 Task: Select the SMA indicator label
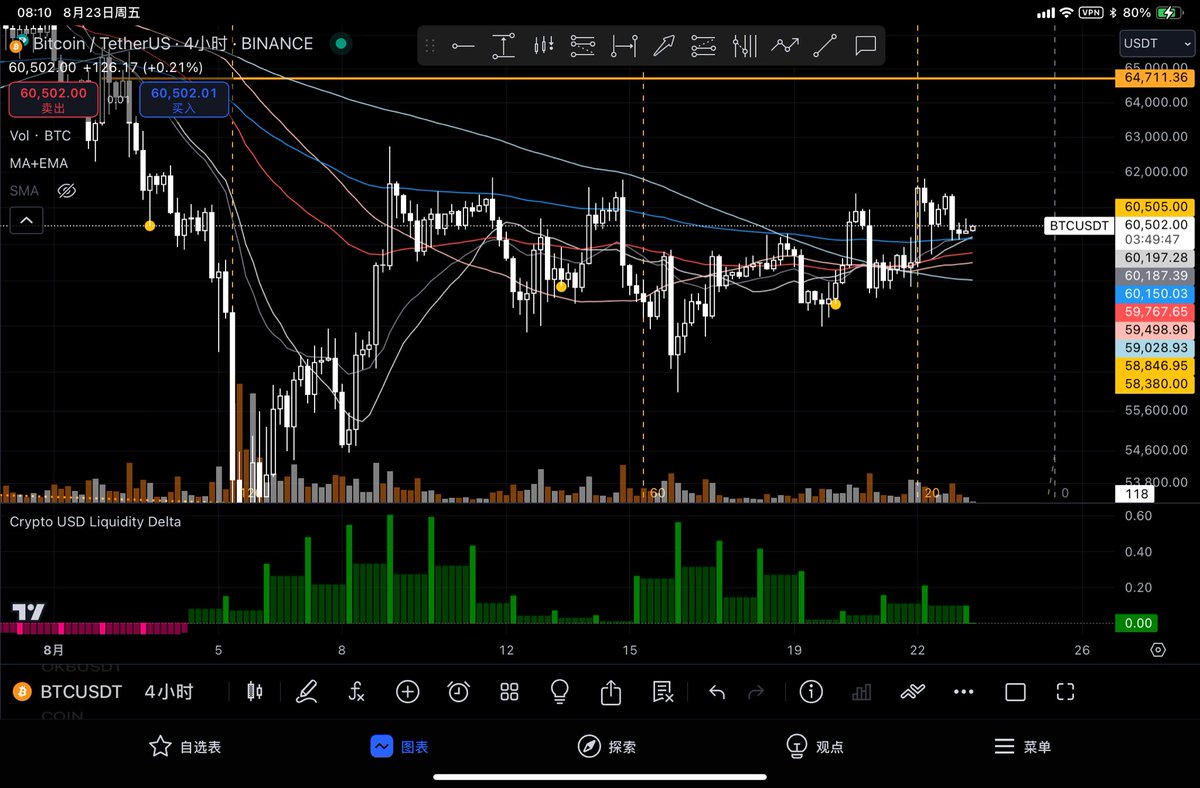pos(25,190)
